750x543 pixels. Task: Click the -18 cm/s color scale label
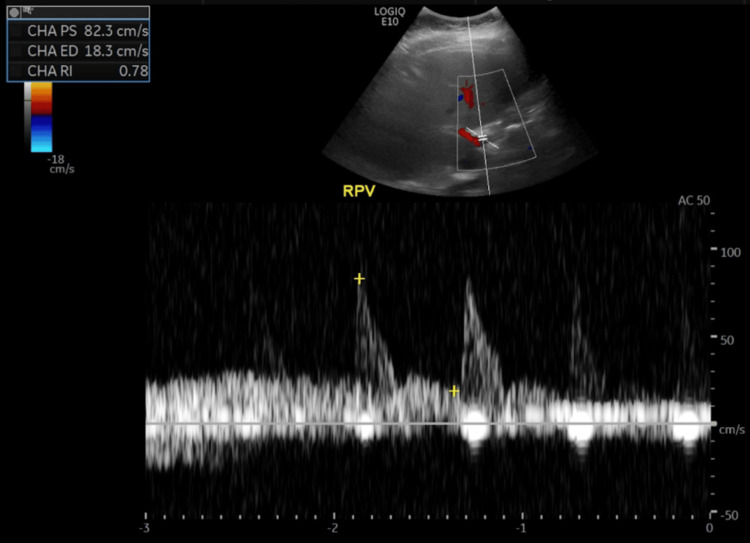tap(61, 164)
